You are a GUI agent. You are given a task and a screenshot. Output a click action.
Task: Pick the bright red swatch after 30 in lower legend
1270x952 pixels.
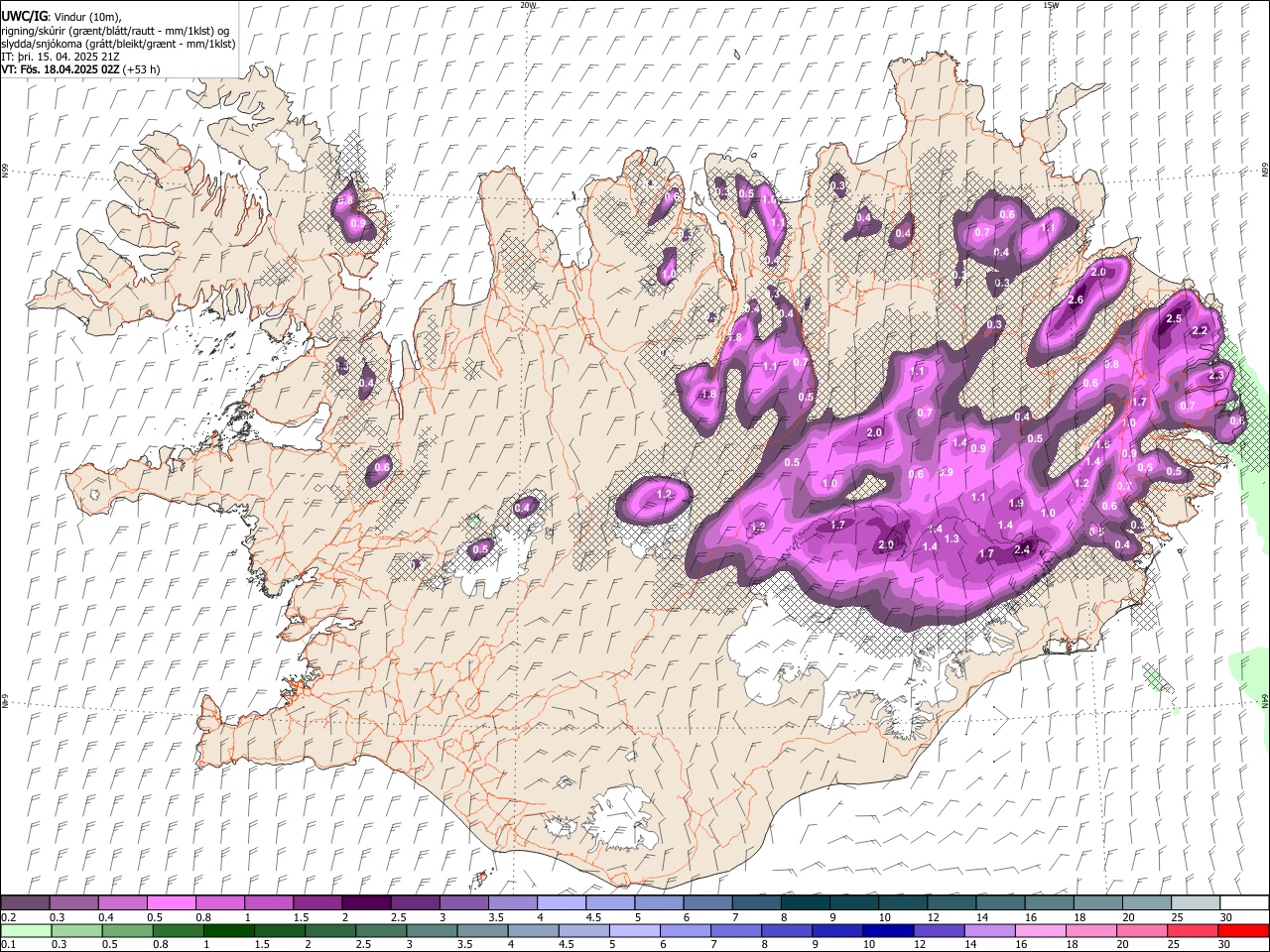[x=1243, y=930]
